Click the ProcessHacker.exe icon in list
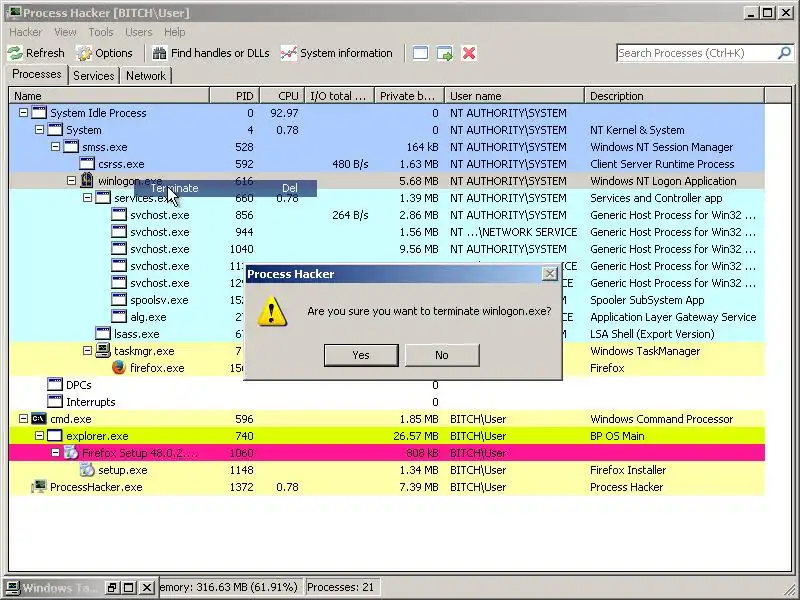 39,487
